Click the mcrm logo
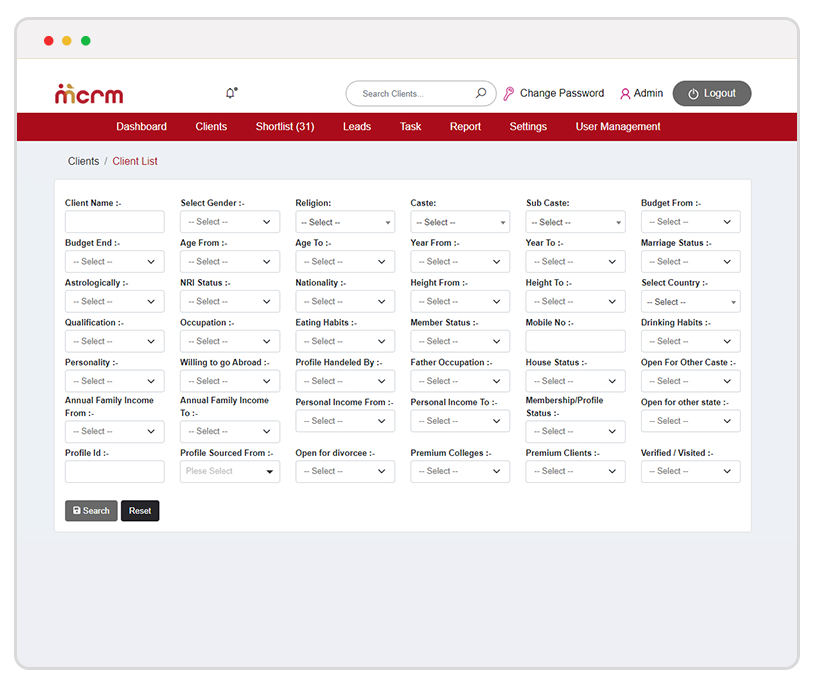The image size is (820, 680). click(x=89, y=94)
